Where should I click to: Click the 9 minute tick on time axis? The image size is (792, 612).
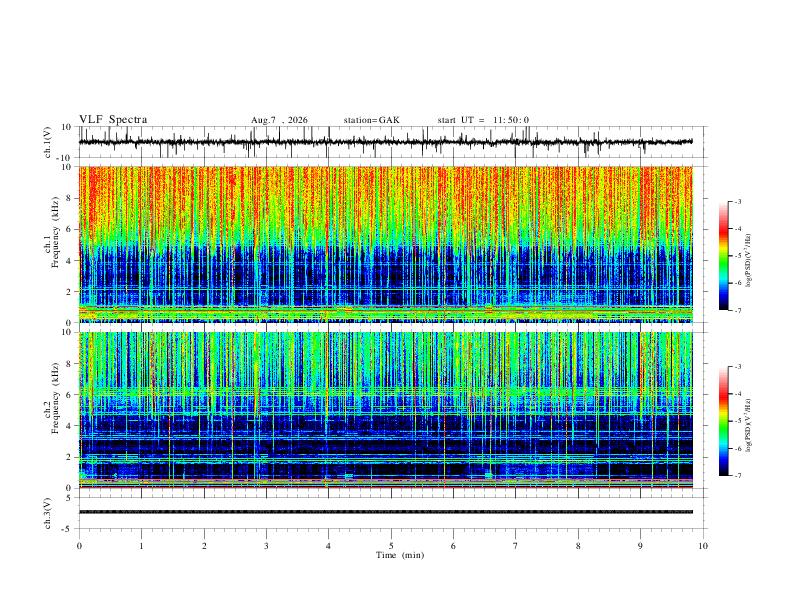pyautogui.click(x=640, y=546)
